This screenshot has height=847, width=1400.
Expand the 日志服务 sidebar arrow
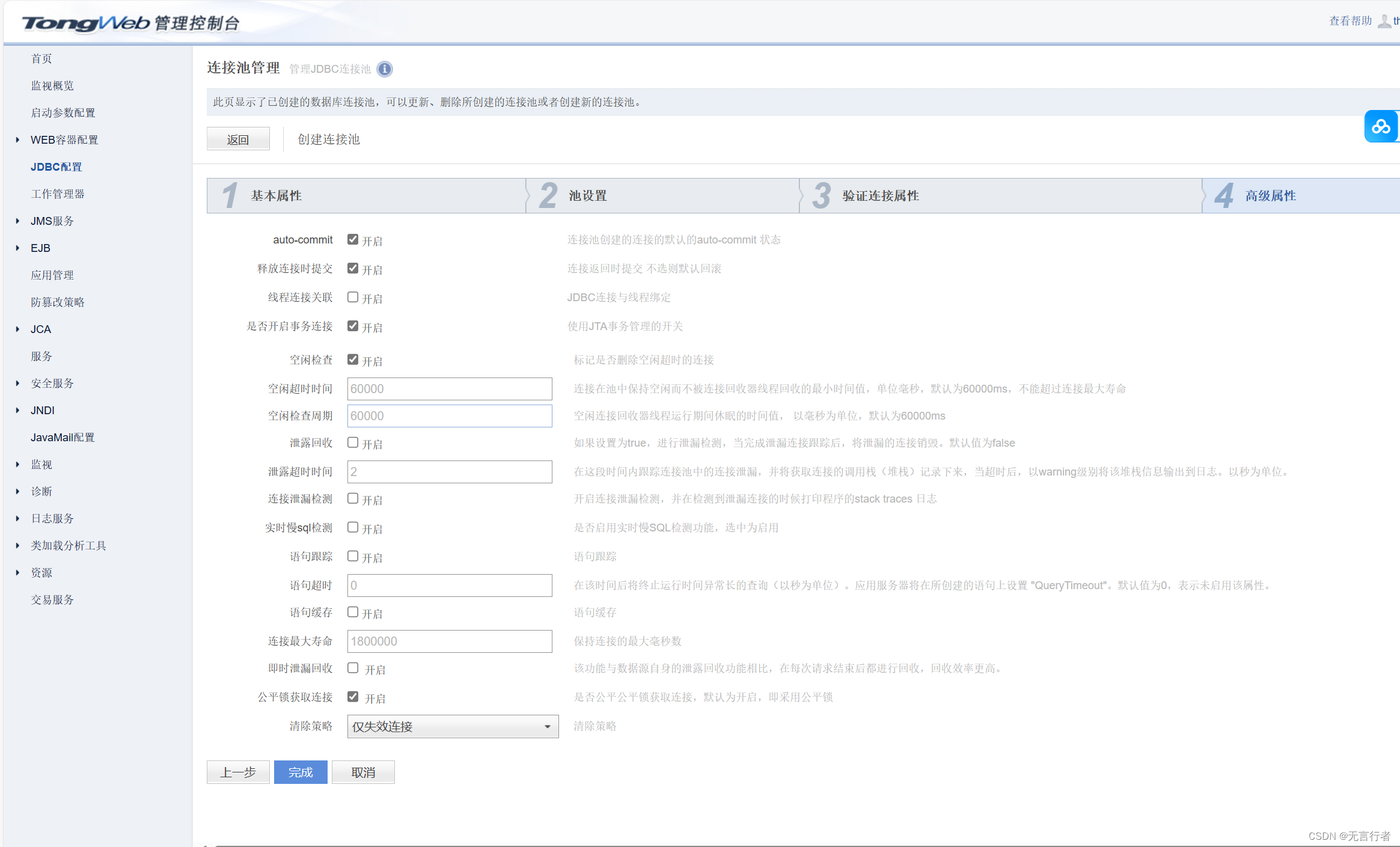17,519
